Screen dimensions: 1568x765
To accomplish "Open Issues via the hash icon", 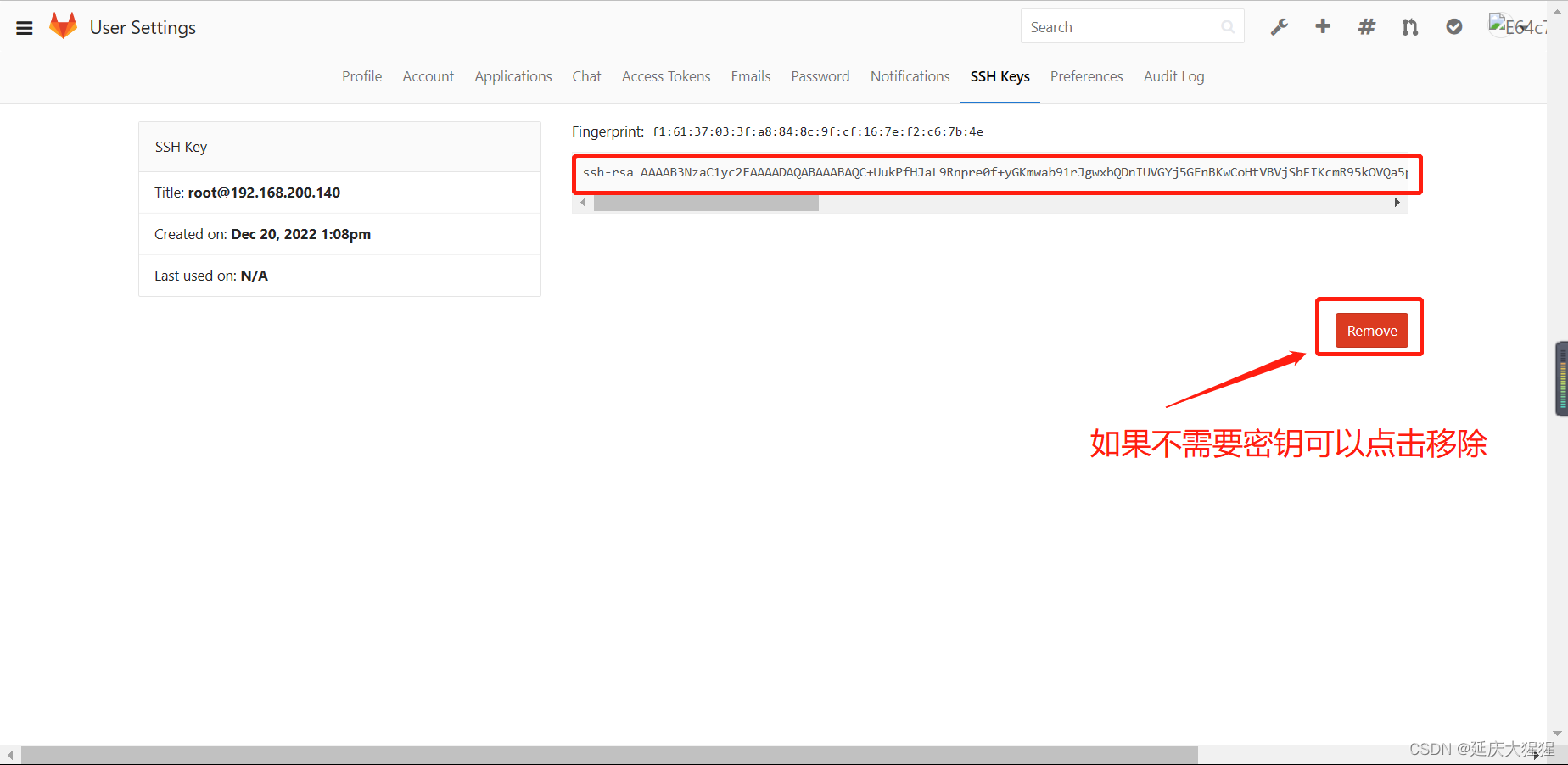I will tap(1367, 27).
